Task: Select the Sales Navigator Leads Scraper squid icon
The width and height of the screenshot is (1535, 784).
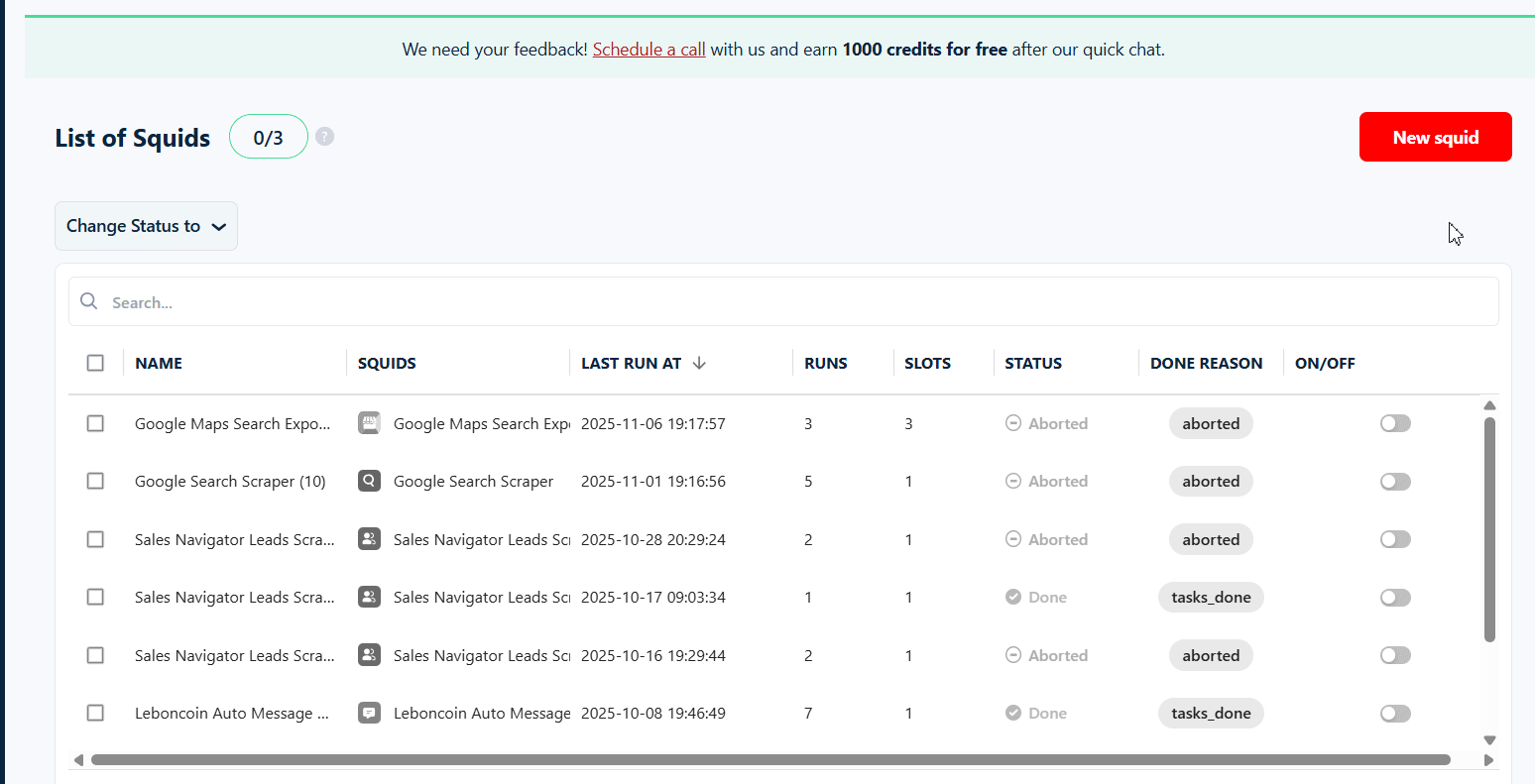Action: point(369,538)
